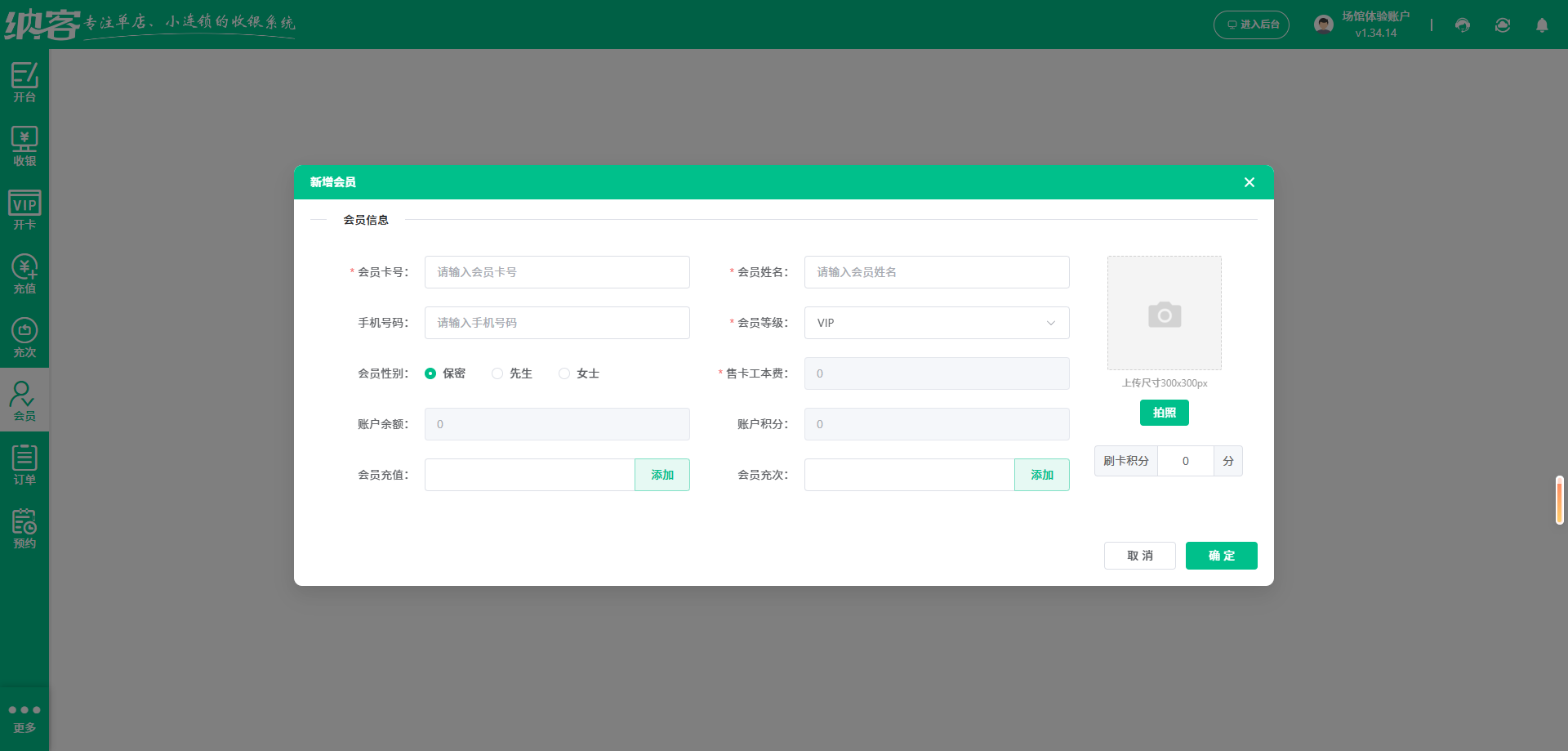Screen dimensions: 1568x751
Task: Open the 会员等级 VIP dropdown
Action: click(x=936, y=323)
